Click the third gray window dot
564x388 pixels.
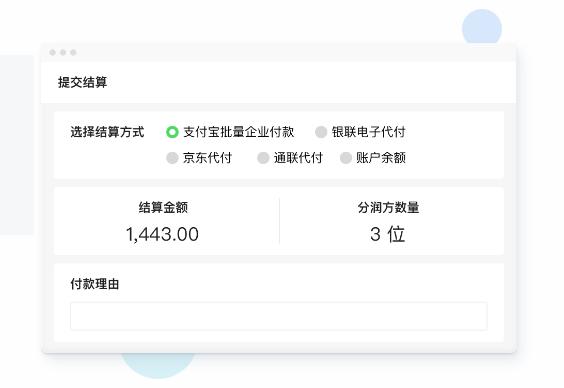coord(73,53)
